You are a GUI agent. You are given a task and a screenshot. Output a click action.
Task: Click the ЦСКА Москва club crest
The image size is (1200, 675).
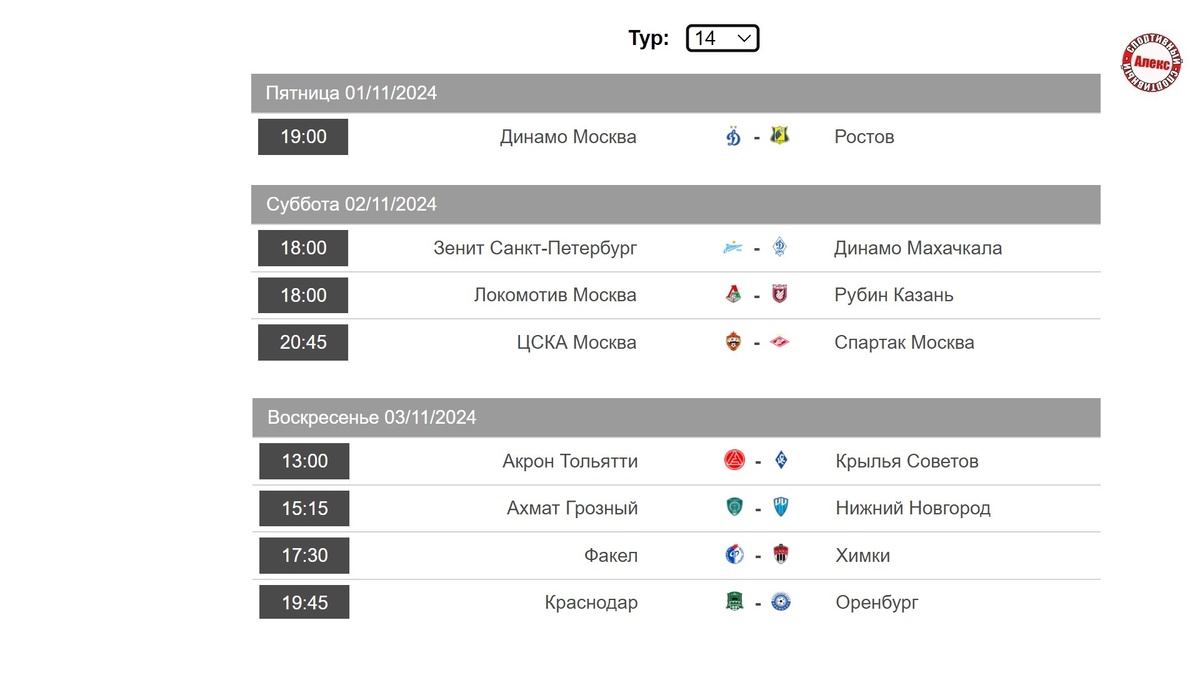point(733,343)
